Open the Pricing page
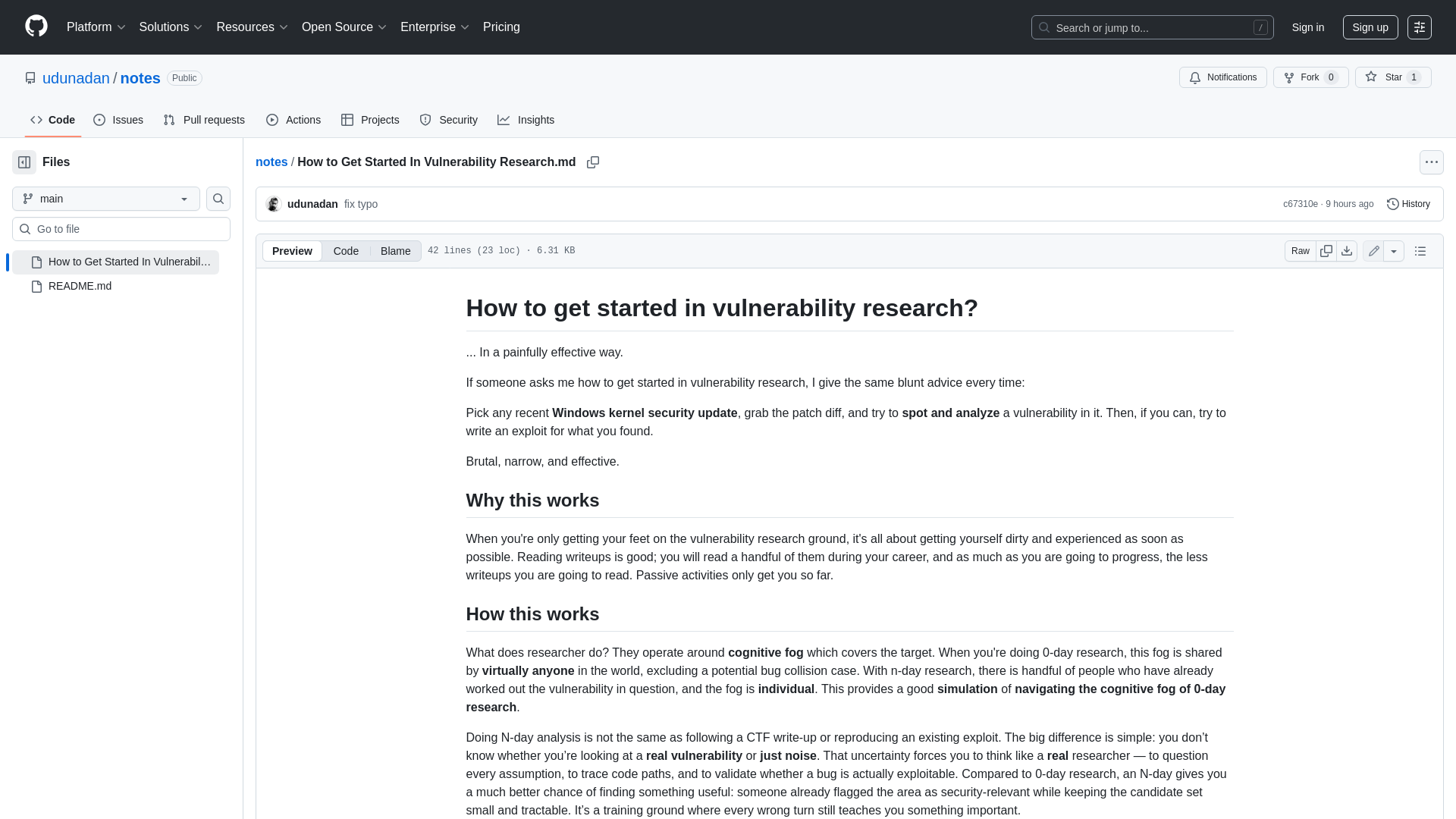 [501, 27]
